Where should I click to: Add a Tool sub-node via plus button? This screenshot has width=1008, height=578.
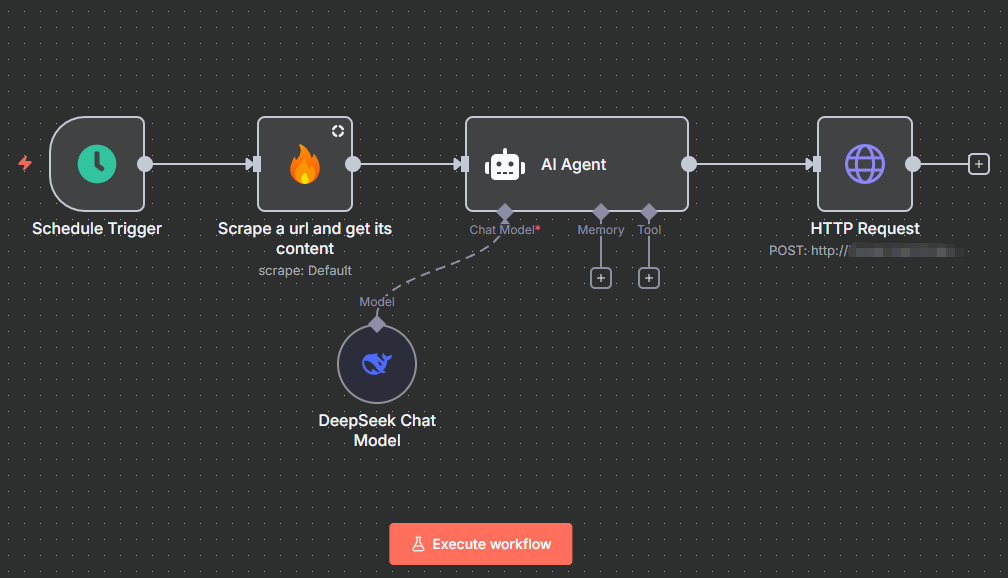coord(649,278)
